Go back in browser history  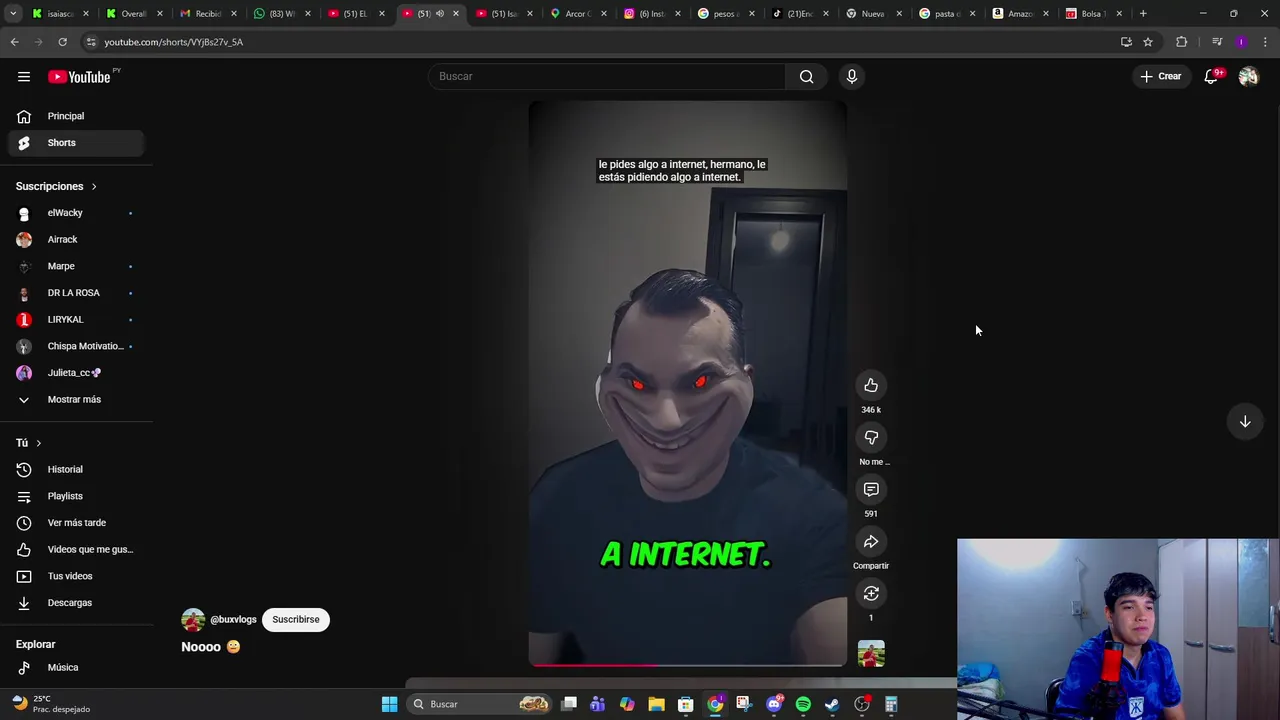[14, 42]
